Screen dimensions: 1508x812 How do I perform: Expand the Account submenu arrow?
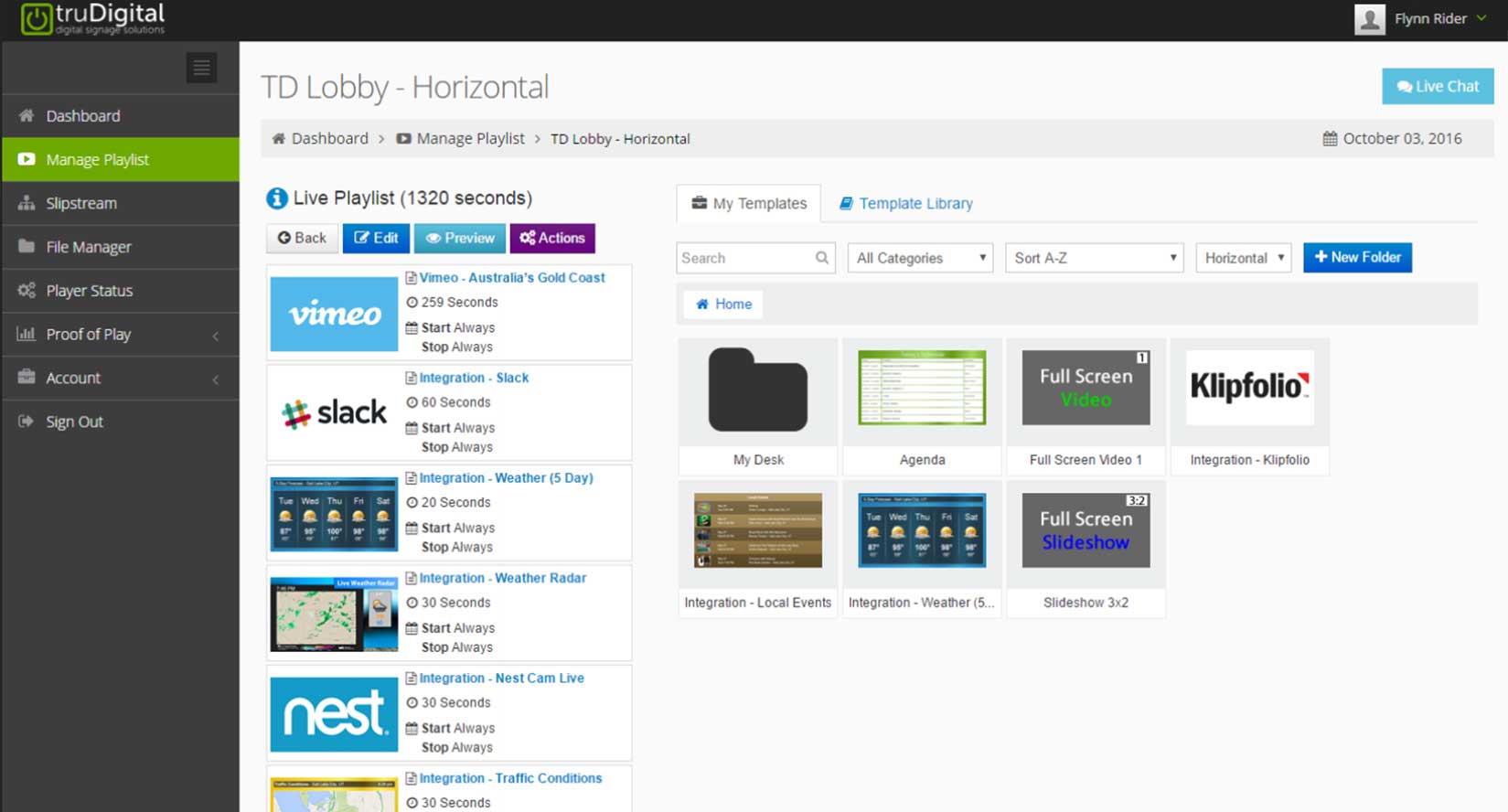coord(216,379)
